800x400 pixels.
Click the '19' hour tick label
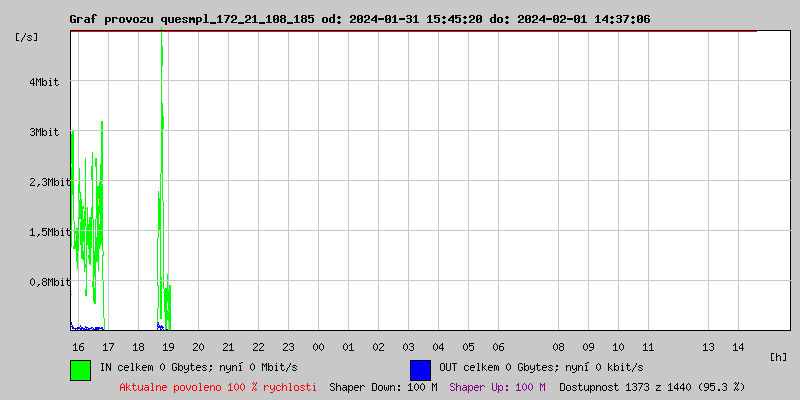tap(168, 347)
